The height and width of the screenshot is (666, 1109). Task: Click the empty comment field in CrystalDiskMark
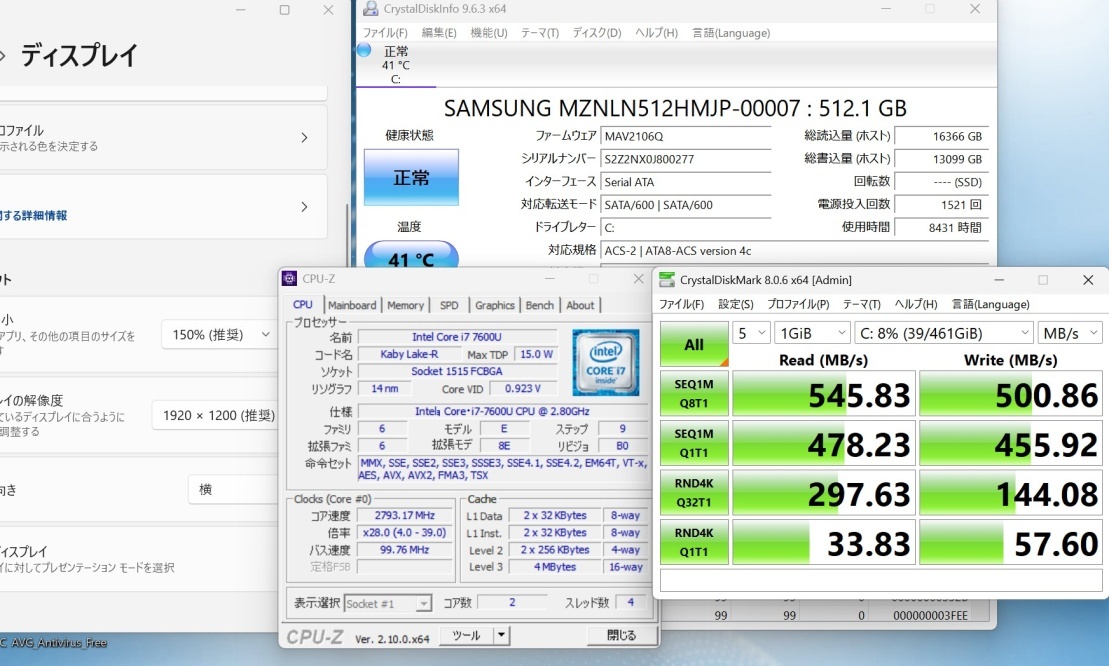point(881,580)
